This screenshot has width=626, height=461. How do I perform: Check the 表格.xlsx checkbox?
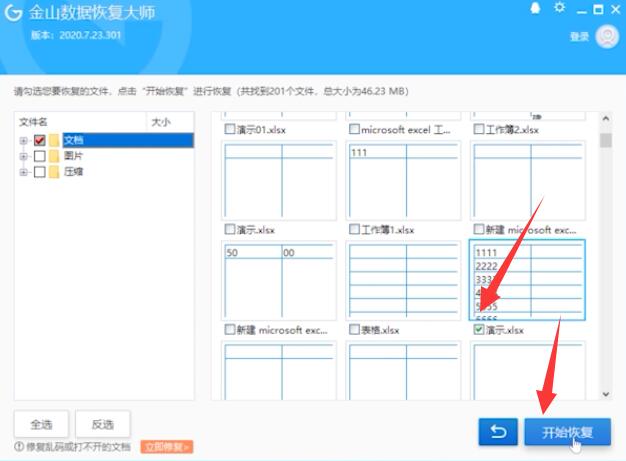coord(354,329)
